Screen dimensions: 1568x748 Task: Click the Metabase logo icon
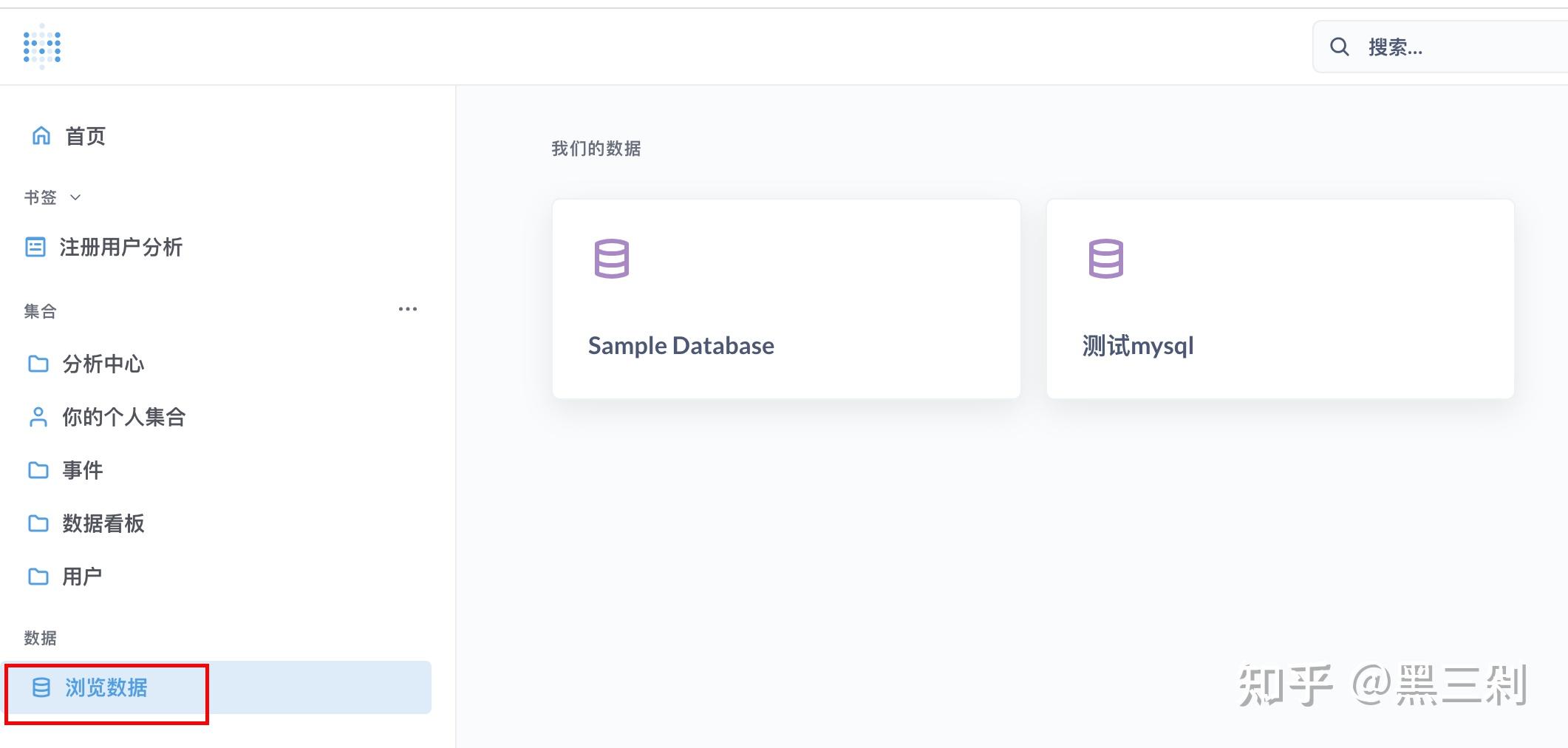click(42, 47)
